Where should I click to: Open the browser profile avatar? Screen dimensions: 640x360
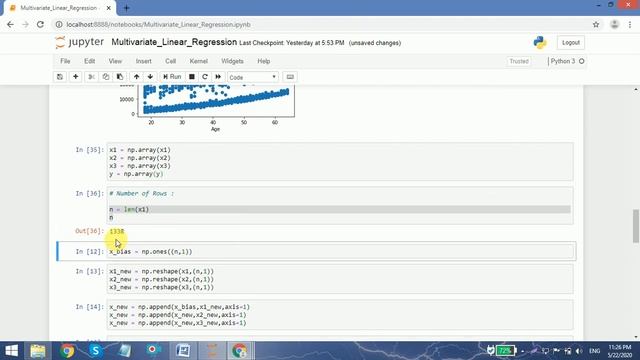[x=614, y=24]
